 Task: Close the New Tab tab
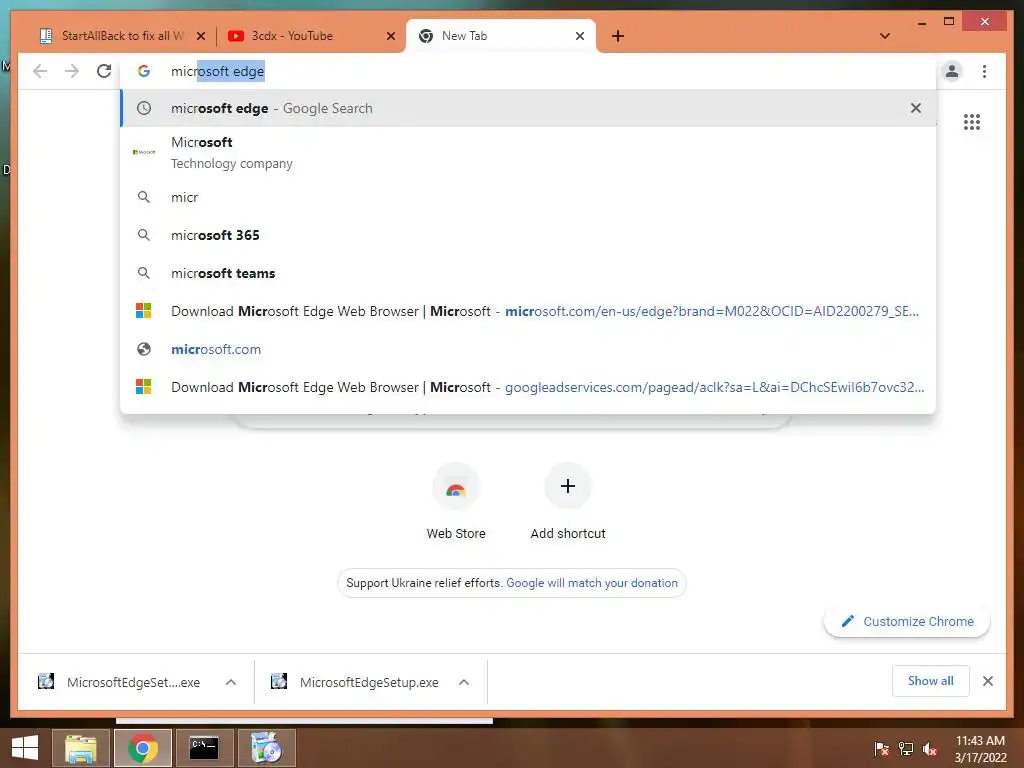click(579, 36)
